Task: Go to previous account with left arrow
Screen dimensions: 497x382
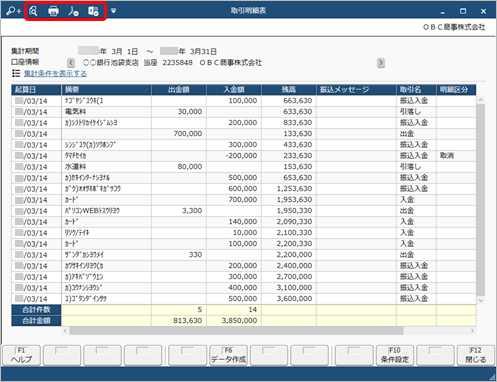Action: [x=71, y=63]
